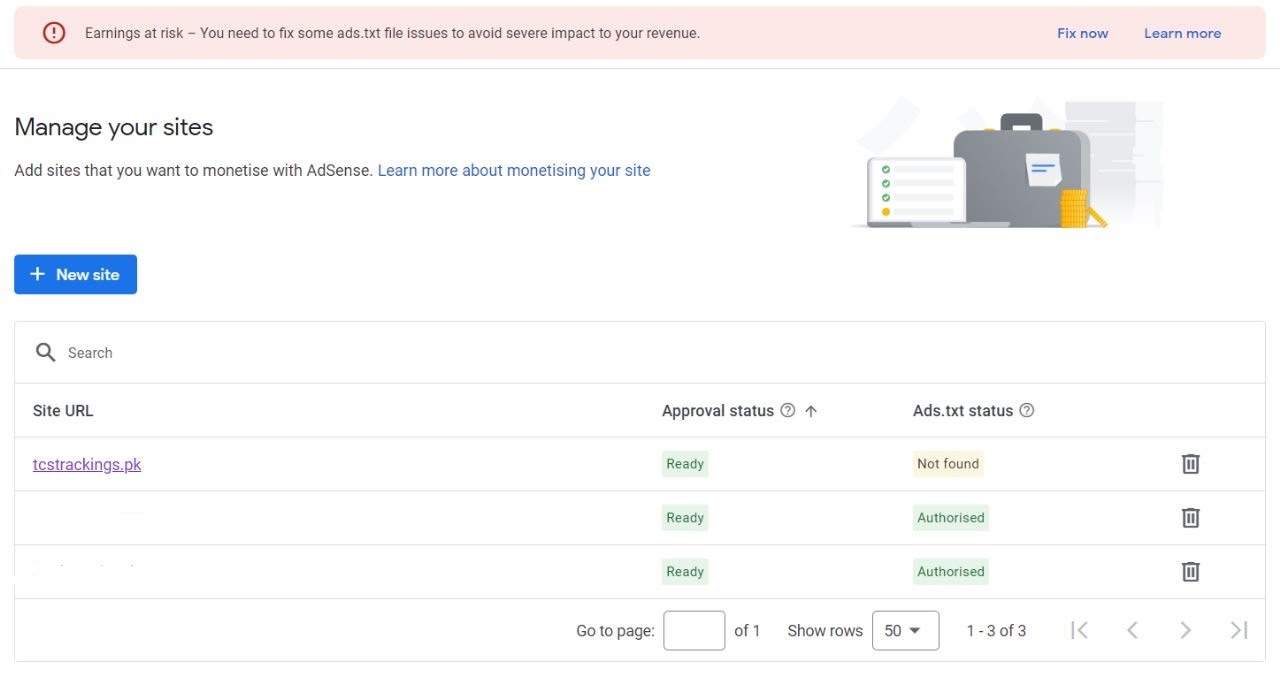The height and width of the screenshot is (676, 1280).
Task: Click the Go to page input box
Action: tap(694, 631)
